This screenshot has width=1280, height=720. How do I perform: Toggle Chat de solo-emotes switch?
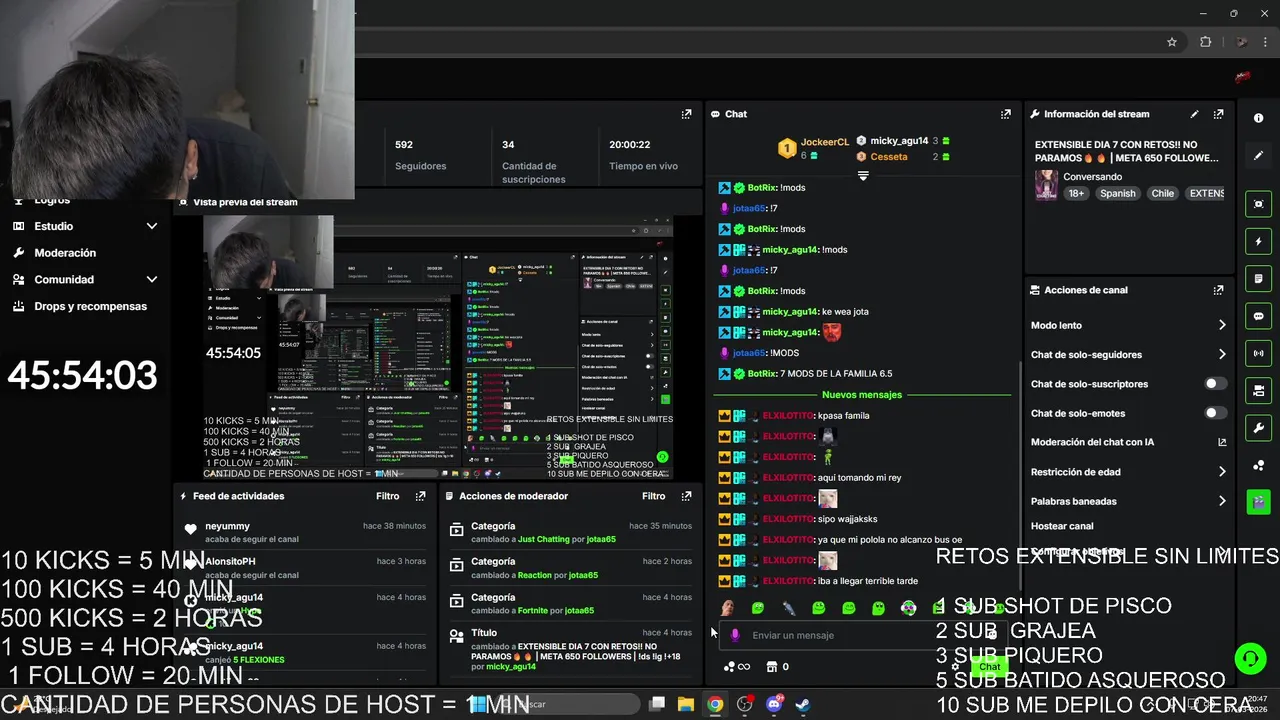click(1215, 413)
